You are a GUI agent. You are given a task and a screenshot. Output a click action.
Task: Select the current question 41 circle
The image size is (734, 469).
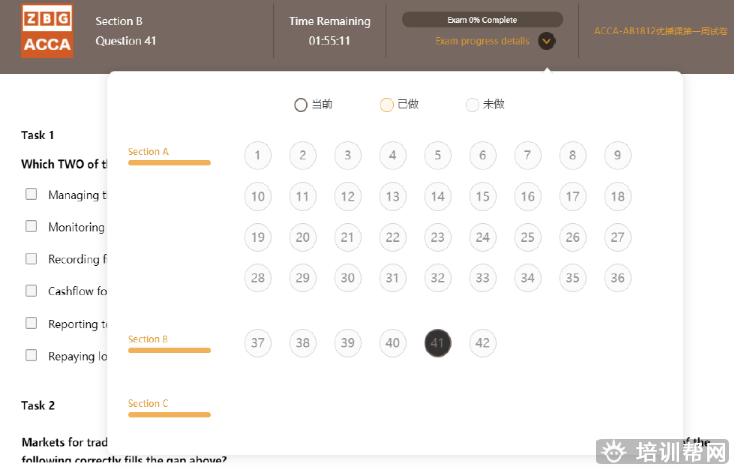click(x=438, y=343)
